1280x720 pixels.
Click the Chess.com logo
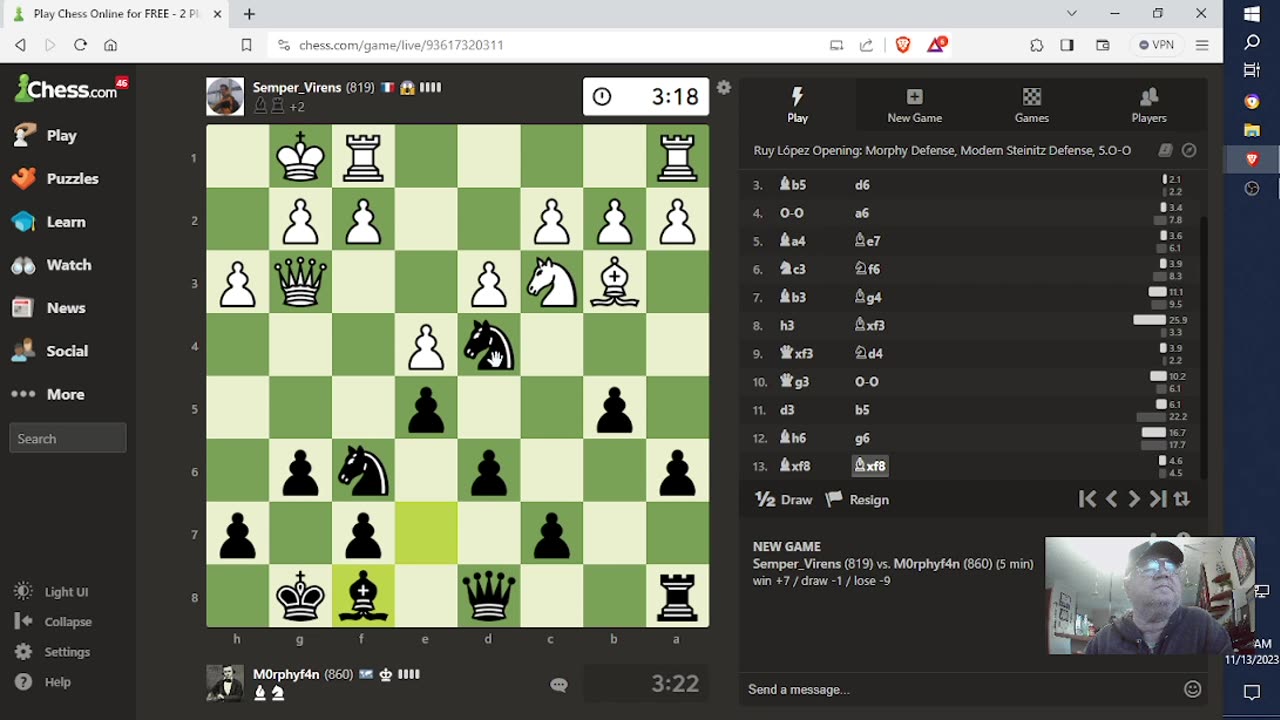point(66,90)
